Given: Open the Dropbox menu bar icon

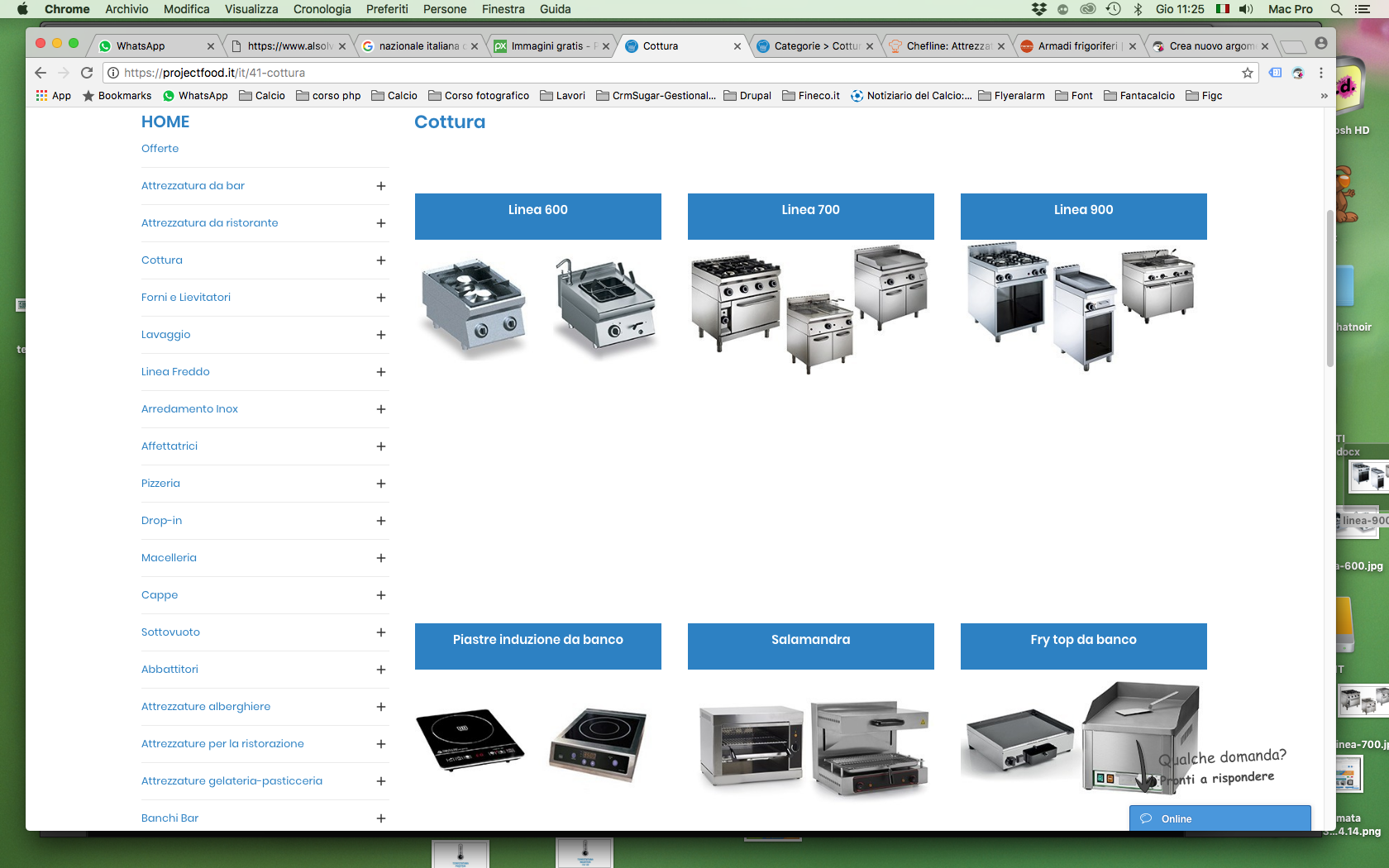Looking at the screenshot, I should click(1039, 9).
